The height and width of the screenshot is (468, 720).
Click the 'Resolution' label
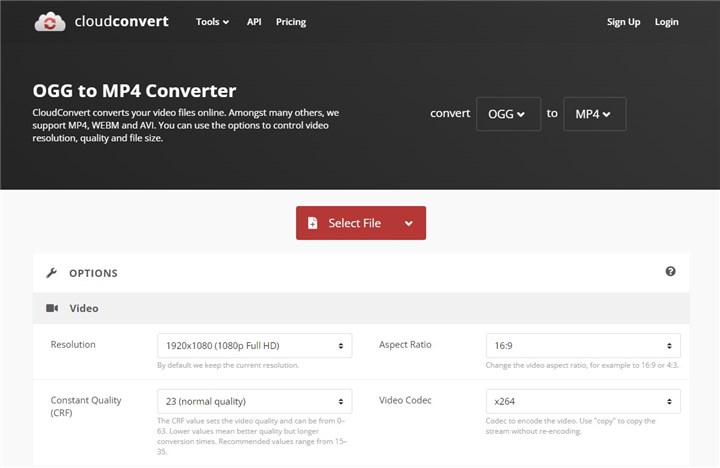(x=73, y=344)
